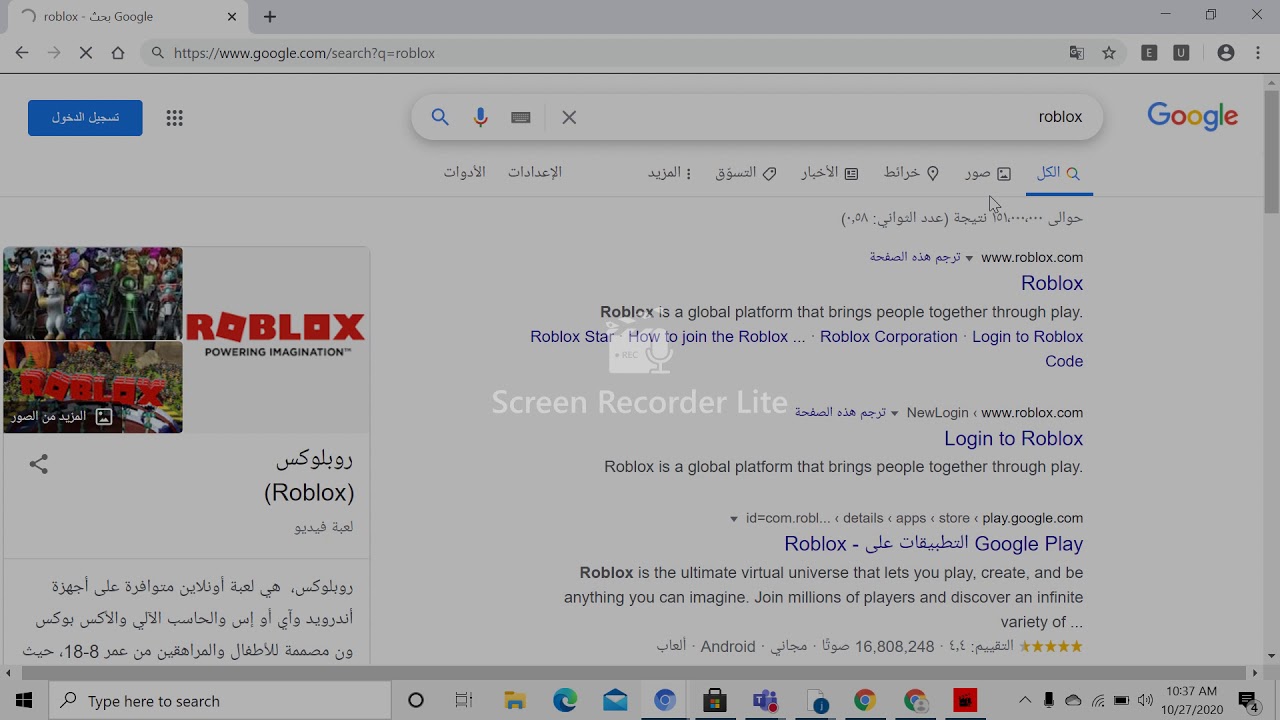
Task: Click the horizontal page scrollbar
Action: (634, 673)
